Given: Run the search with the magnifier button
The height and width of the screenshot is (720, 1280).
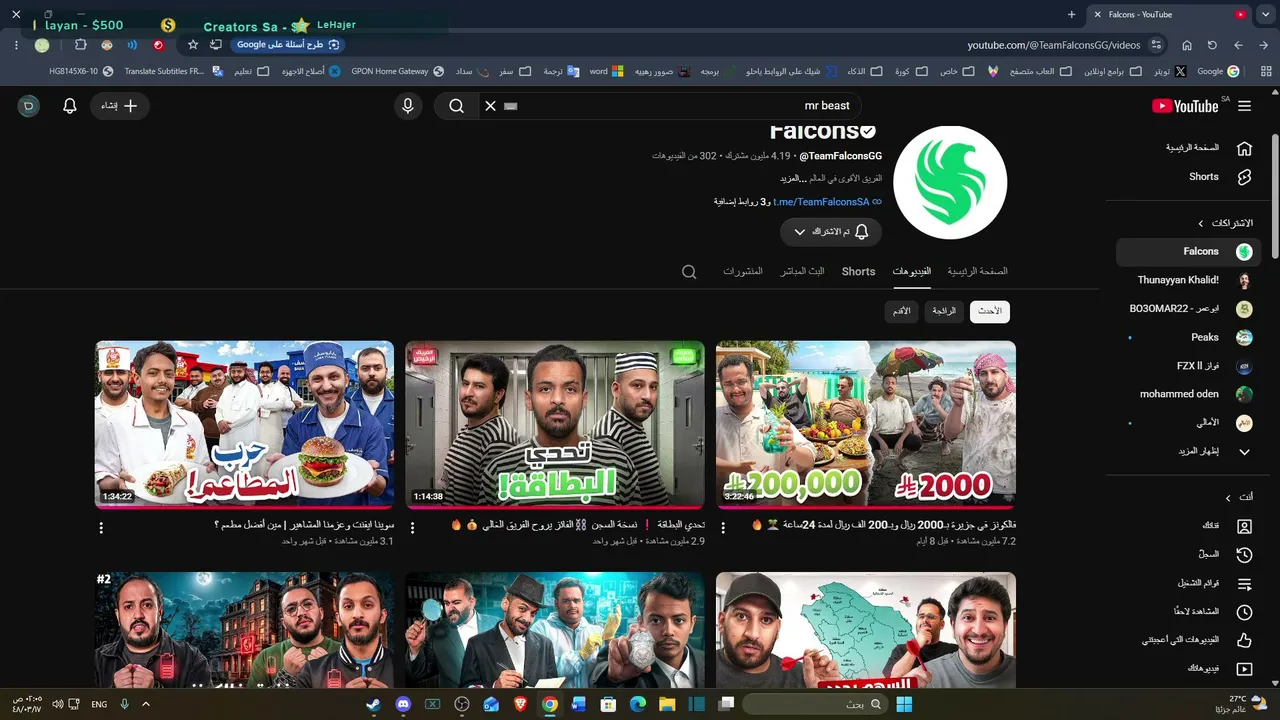Looking at the screenshot, I should point(456,106).
